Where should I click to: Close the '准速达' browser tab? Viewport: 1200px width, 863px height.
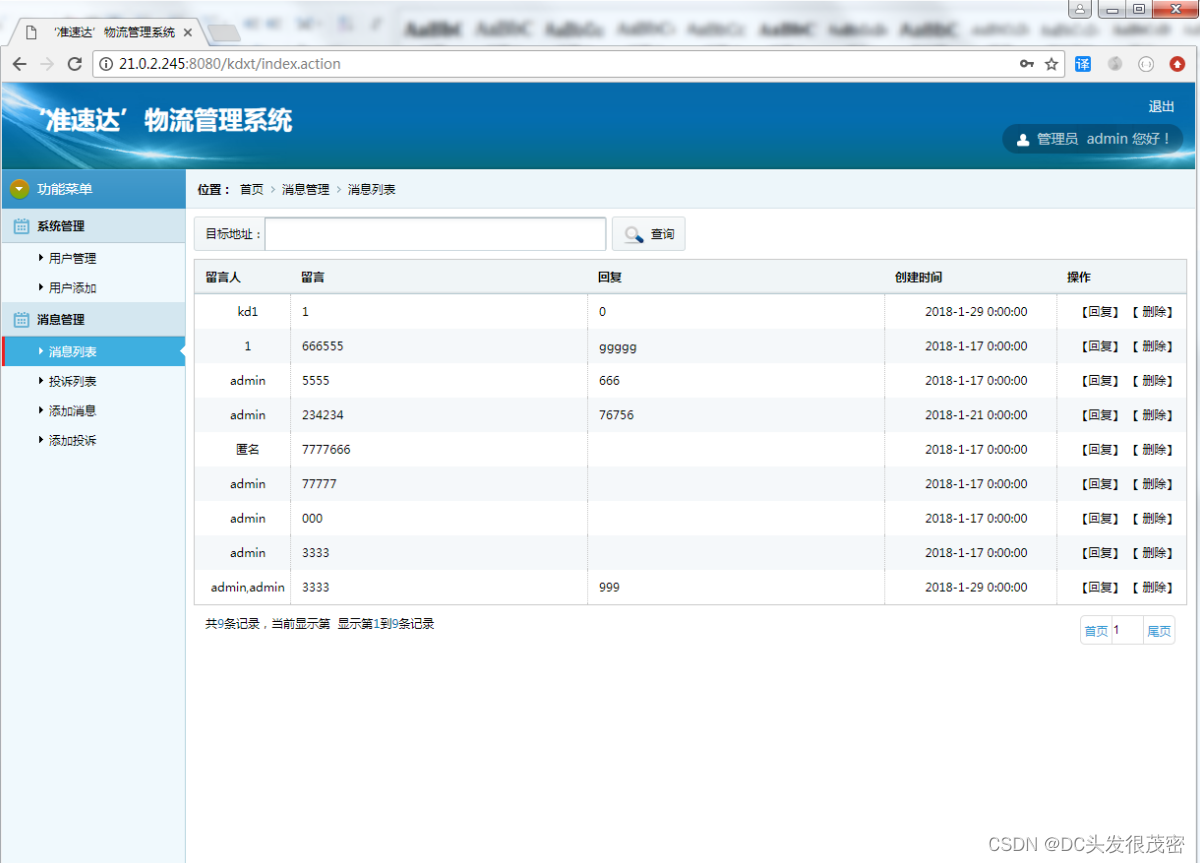tap(188, 32)
